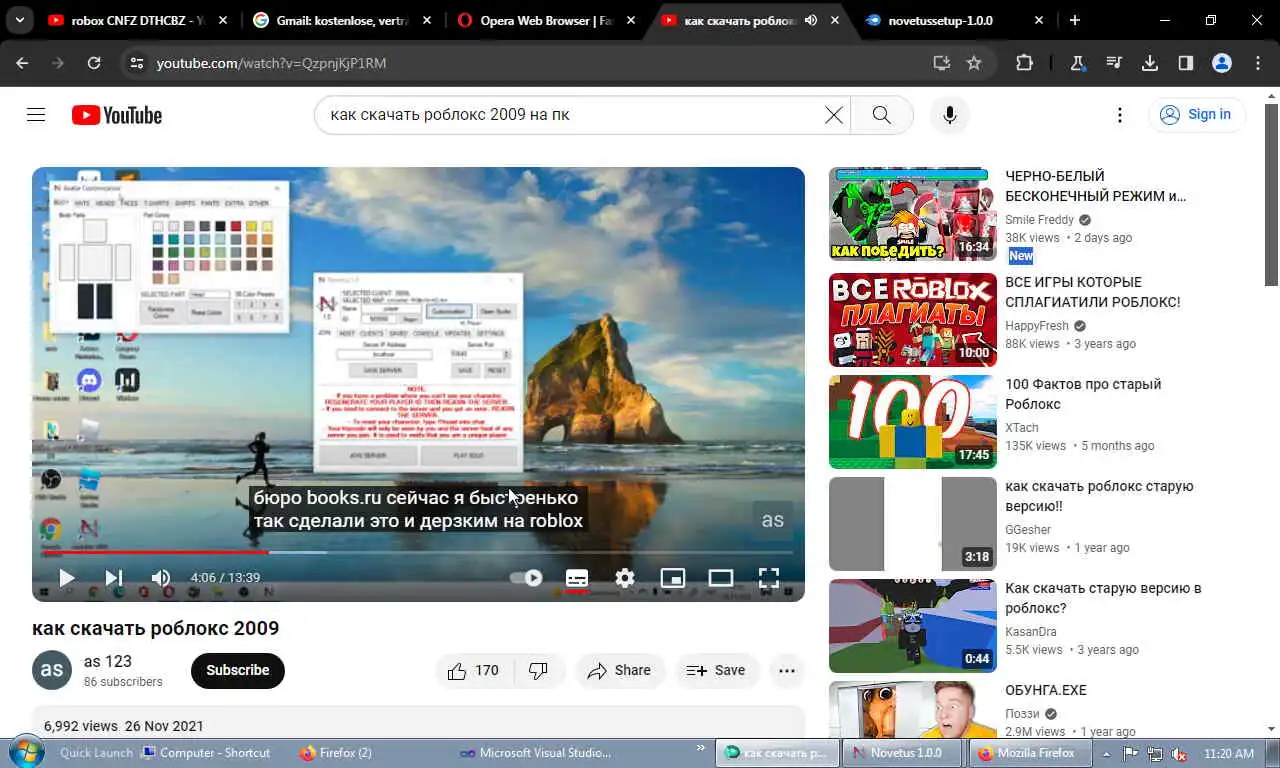
Task: Open a new browser tab
Action: coord(1075,20)
